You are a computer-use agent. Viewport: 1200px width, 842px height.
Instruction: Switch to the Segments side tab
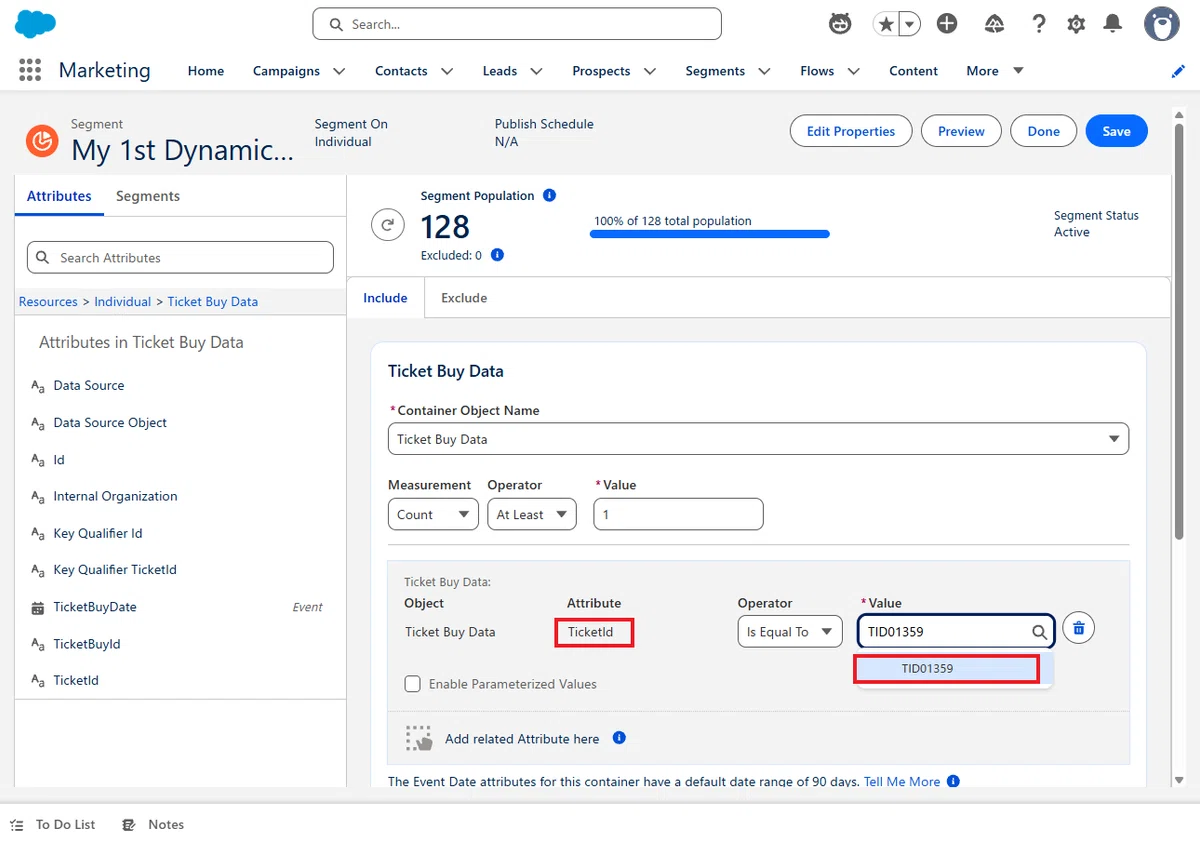[x=148, y=196]
